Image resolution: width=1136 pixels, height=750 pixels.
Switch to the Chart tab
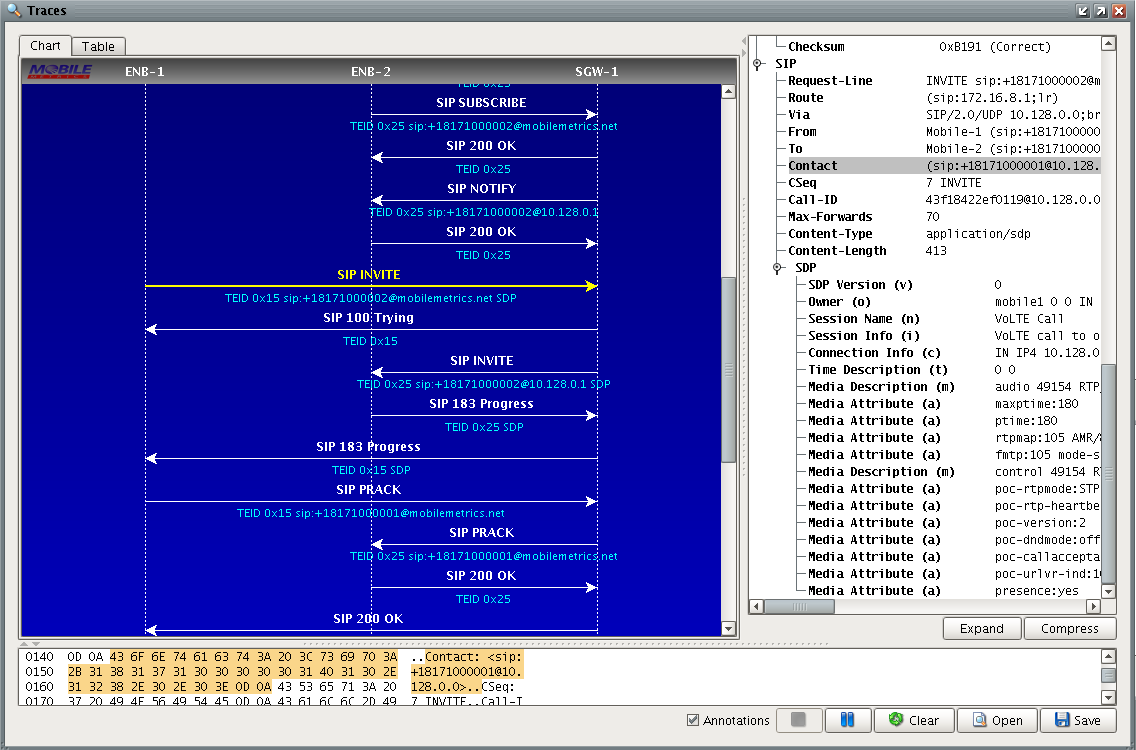[x=45, y=46]
